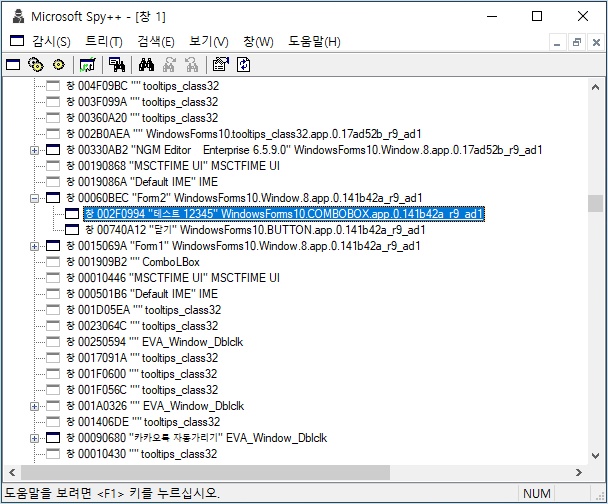Select row 0017091A tooltips_class32
This screenshot has width=608, height=504.
click(x=142, y=358)
